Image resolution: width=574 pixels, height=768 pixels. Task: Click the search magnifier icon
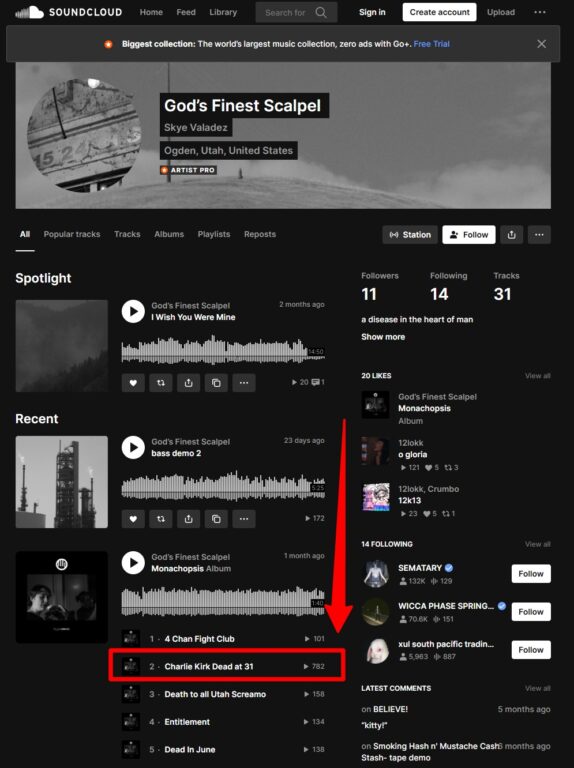pos(321,12)
